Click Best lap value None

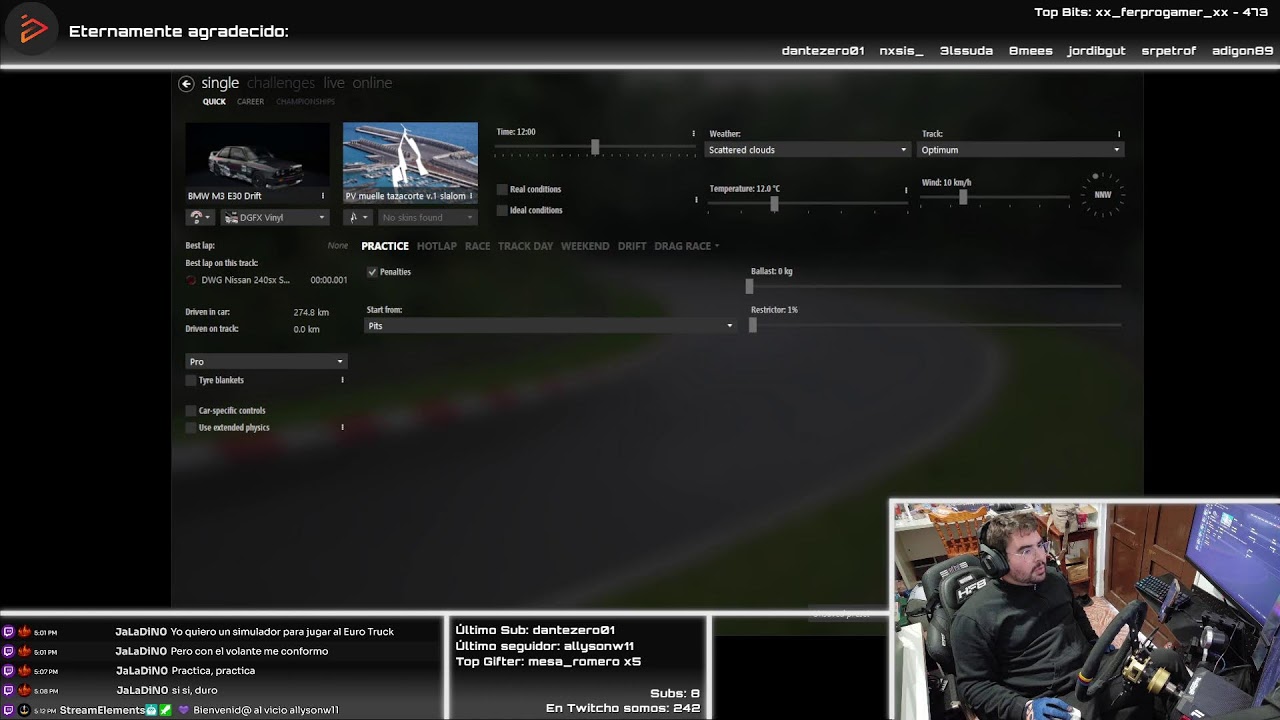(338, 246)
